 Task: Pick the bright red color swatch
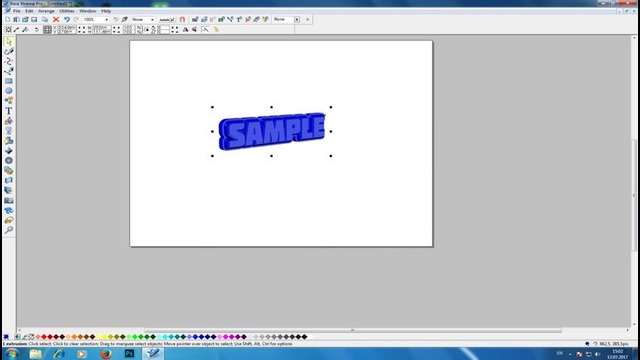click(x=44, y=337)
